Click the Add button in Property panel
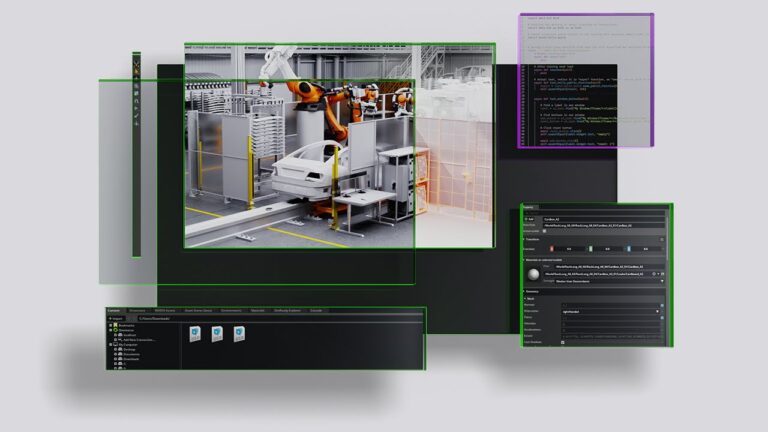Screen dimensions: 768x432 [x=529, y=217]
